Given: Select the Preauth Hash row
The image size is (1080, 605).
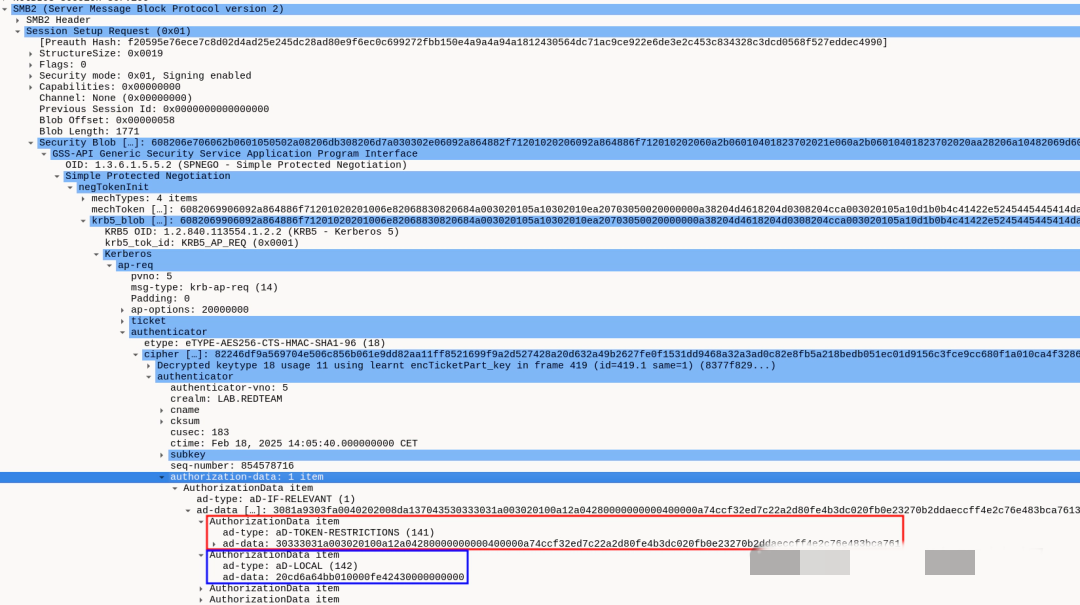Looking at the screenshot, I should (463, 42).
